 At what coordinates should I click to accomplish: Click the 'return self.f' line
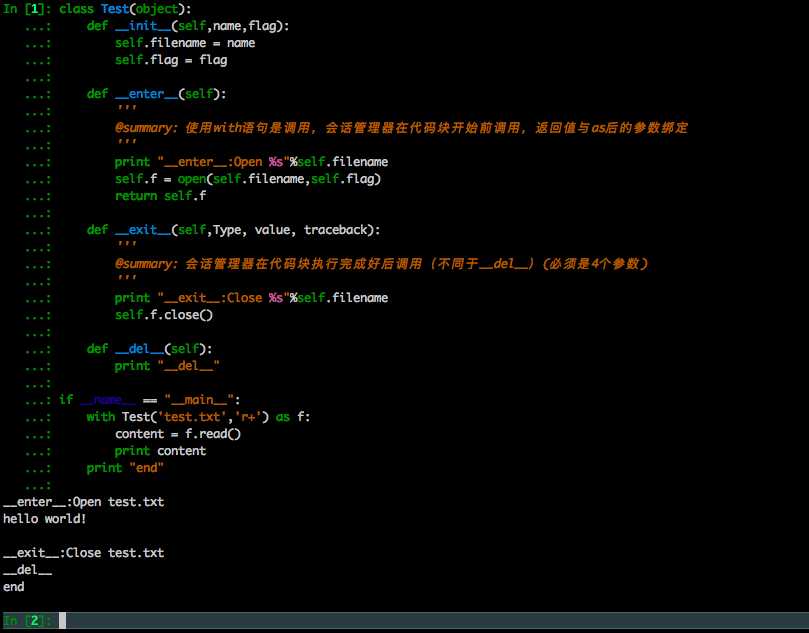[x=160, y=196]
